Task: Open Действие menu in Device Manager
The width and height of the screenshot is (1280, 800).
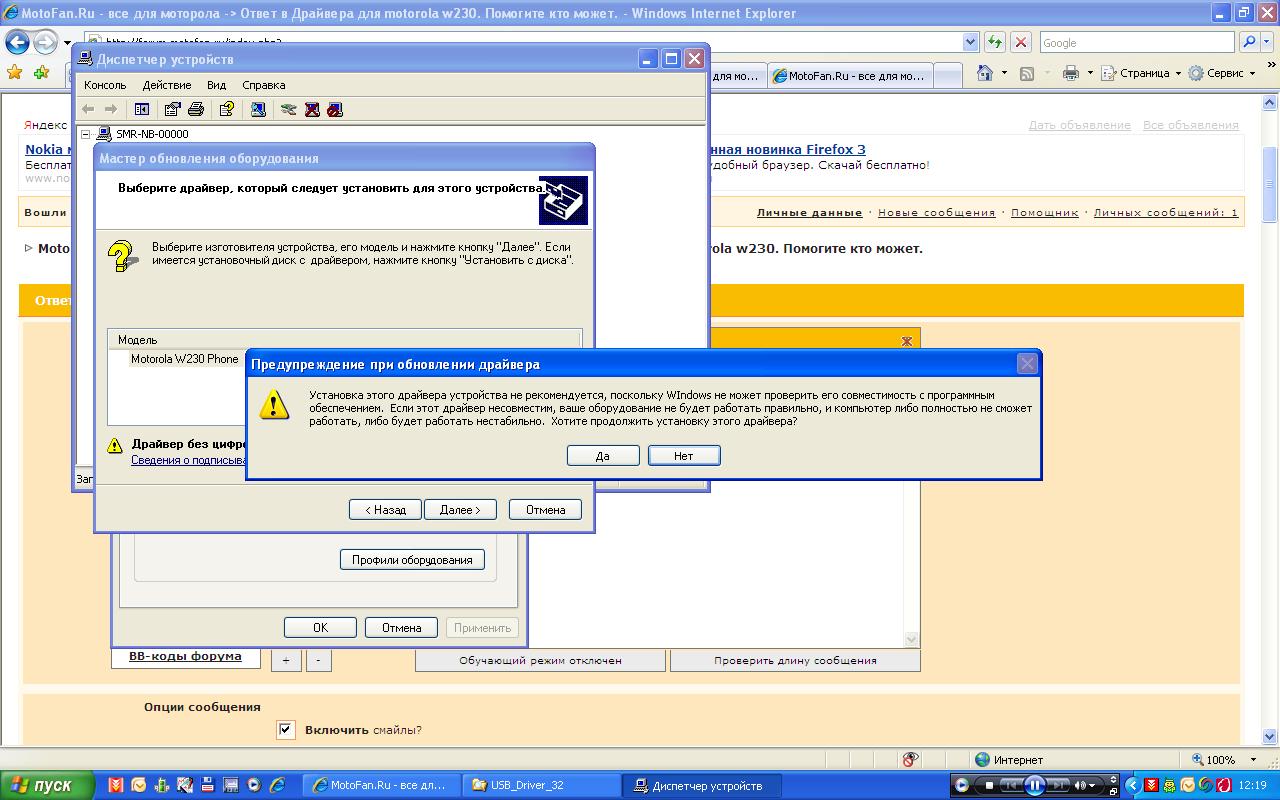Action: click(x=167, y=85)
